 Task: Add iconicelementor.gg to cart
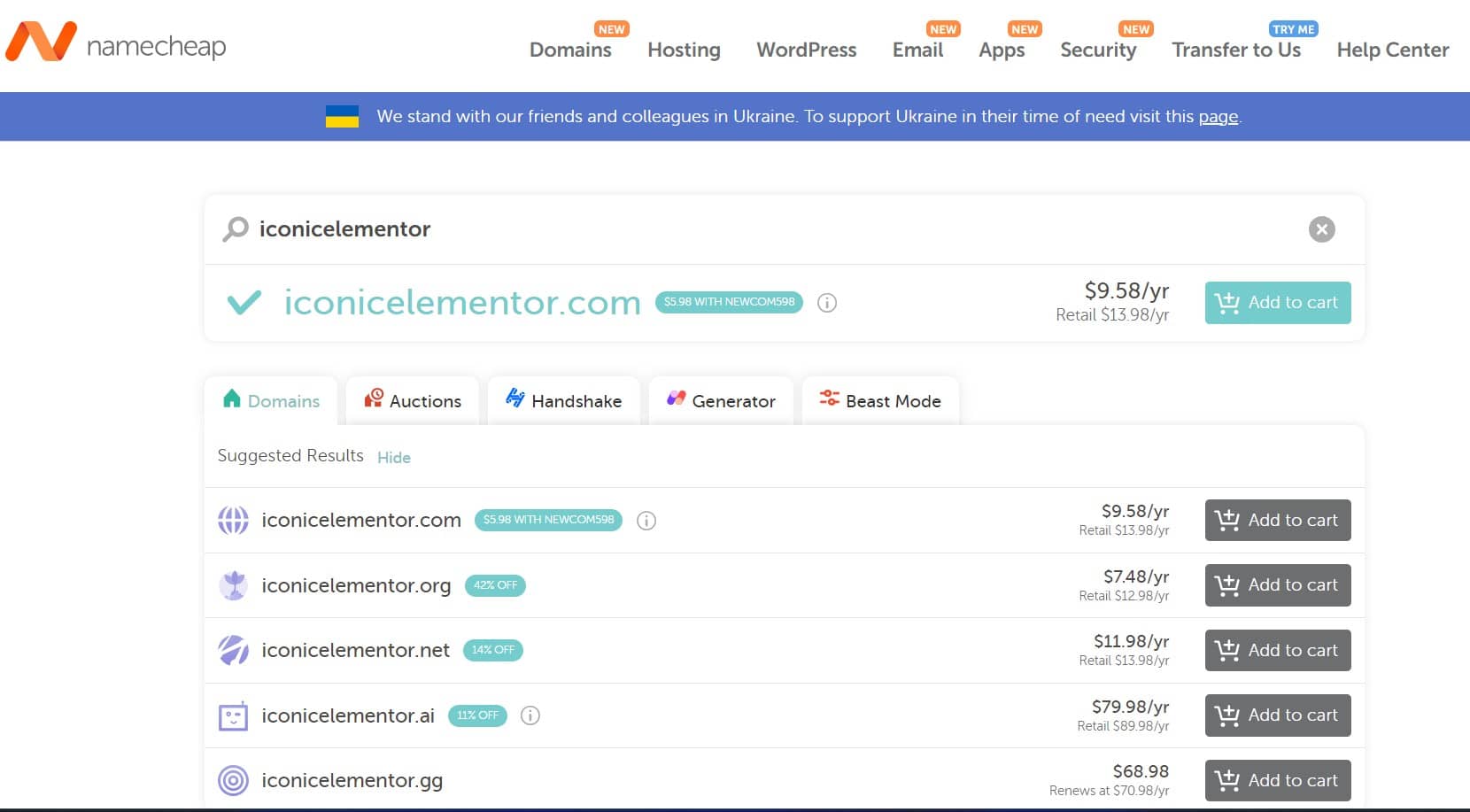pyautogui.click(x=1278, y=780)
